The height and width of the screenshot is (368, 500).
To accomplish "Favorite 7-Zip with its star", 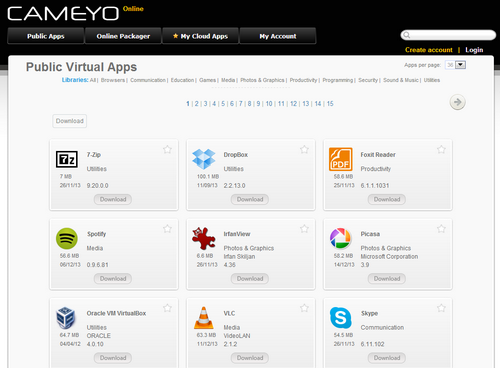I will click(167, 149).
